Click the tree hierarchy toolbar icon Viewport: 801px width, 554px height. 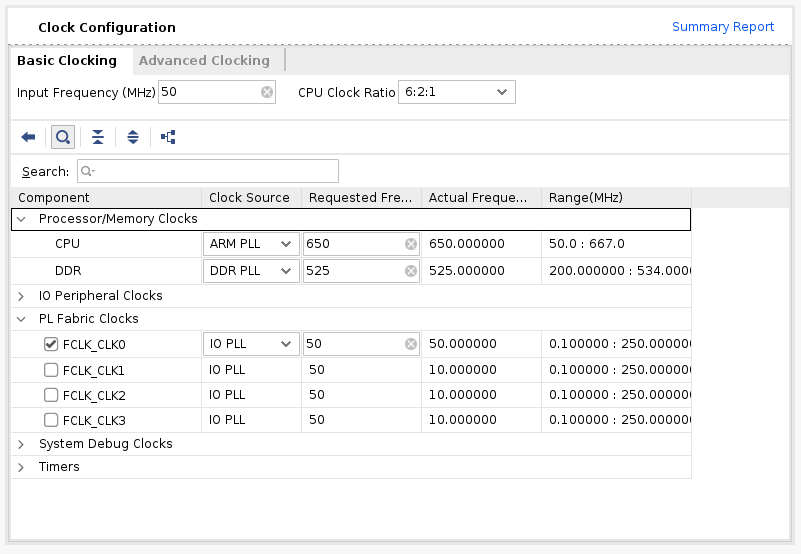(x=168, y=137)
